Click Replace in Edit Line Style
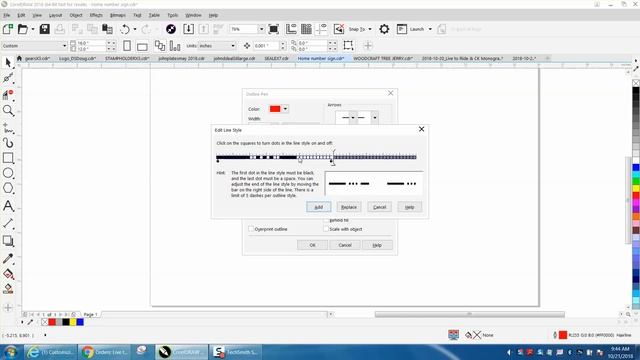Viewport: 640px width, 360px height. click(x=349, y=207)
